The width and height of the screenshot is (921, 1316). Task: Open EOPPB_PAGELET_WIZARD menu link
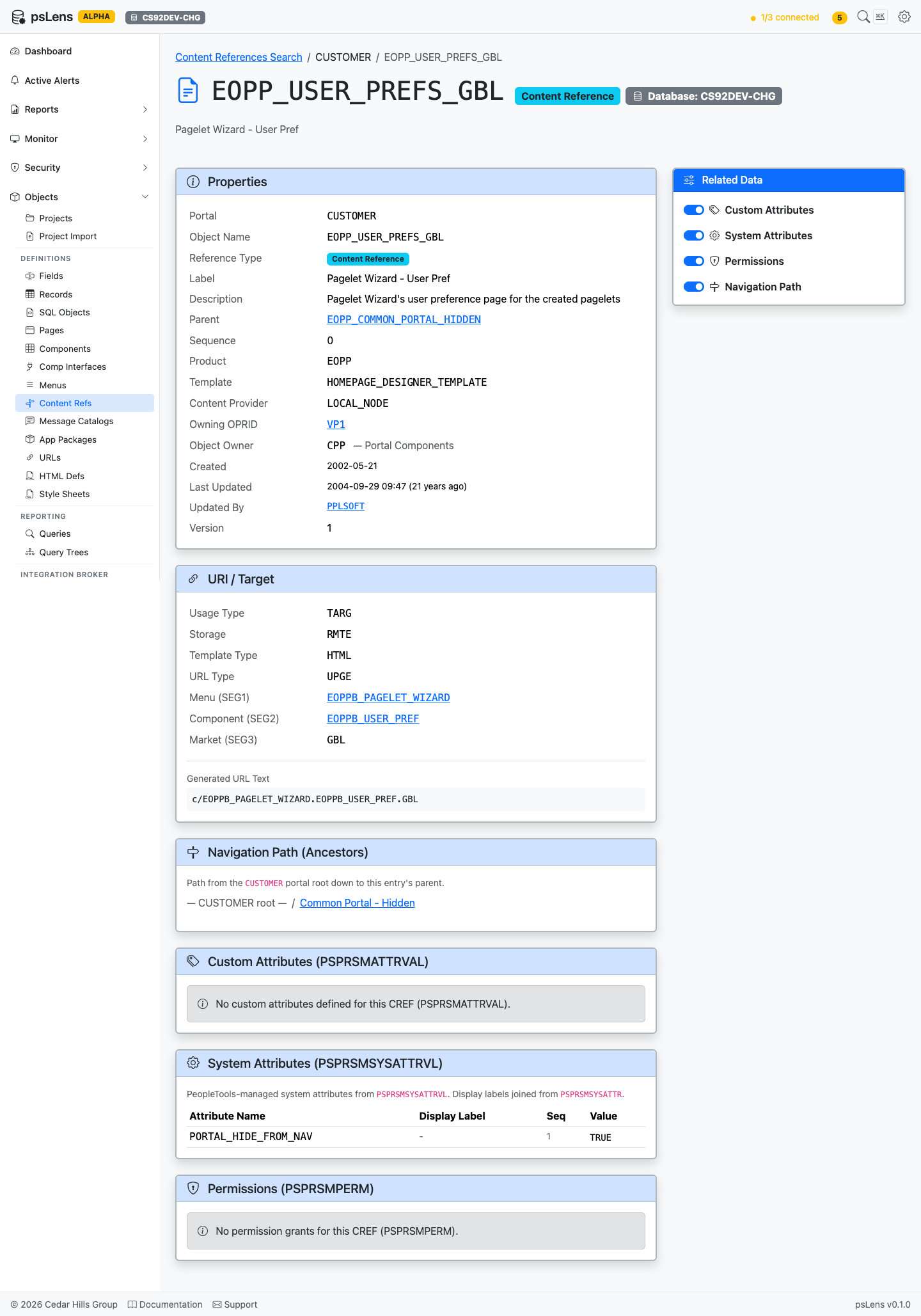pyautogui.click(x=388, y=697)
